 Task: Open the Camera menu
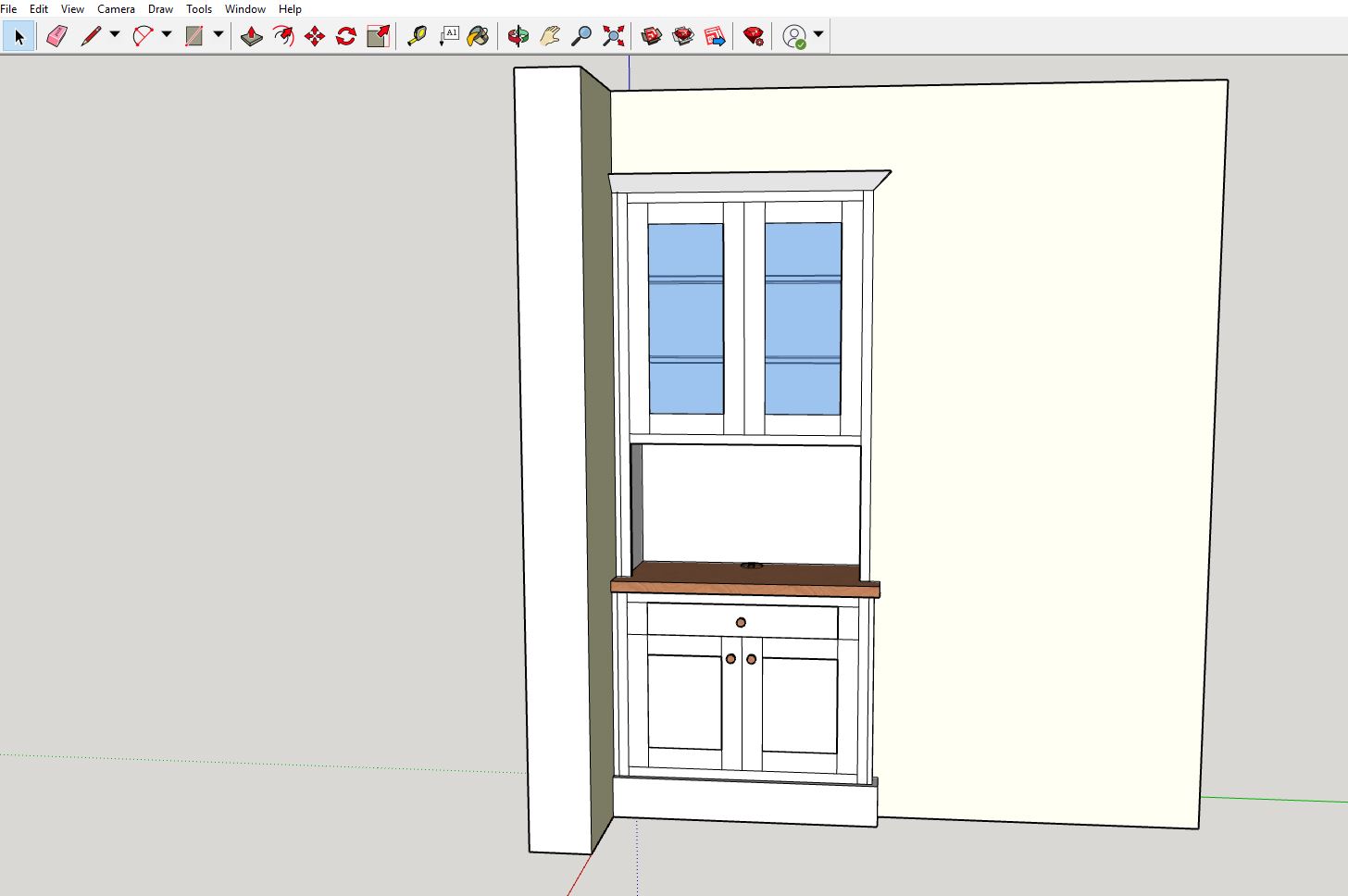point(116,8)
